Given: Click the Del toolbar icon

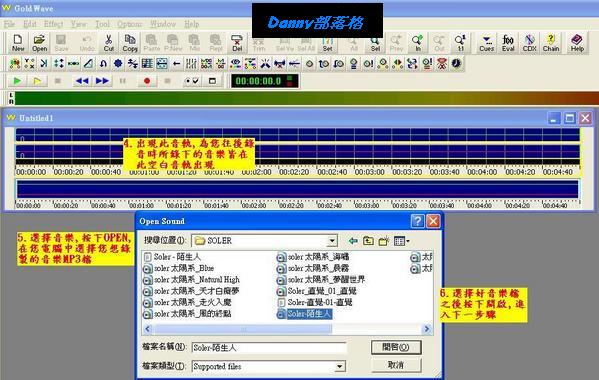Looking at the screenshot, I should [237, 43].
